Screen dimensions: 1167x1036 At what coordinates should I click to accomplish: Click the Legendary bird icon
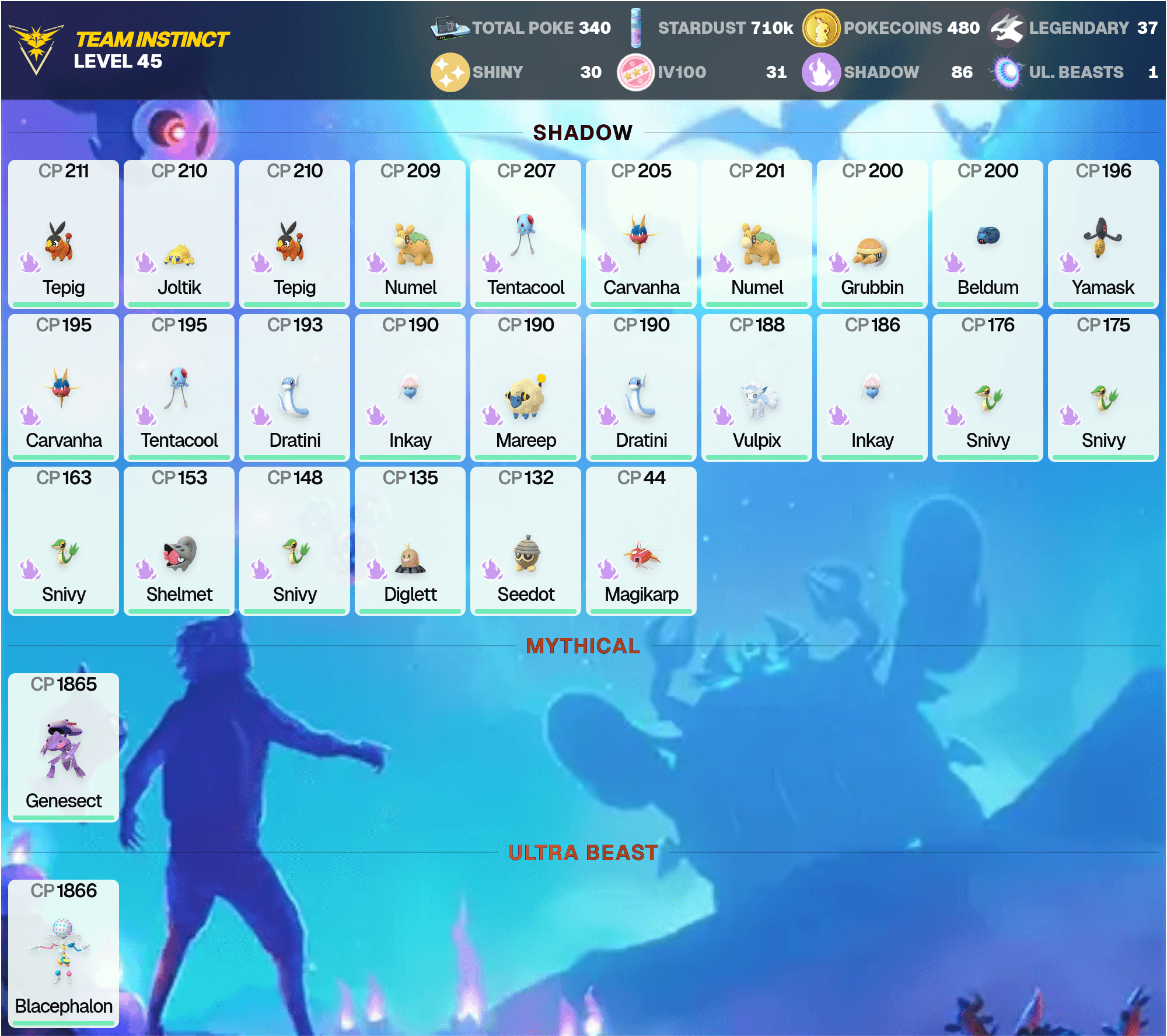[1007, 28]
